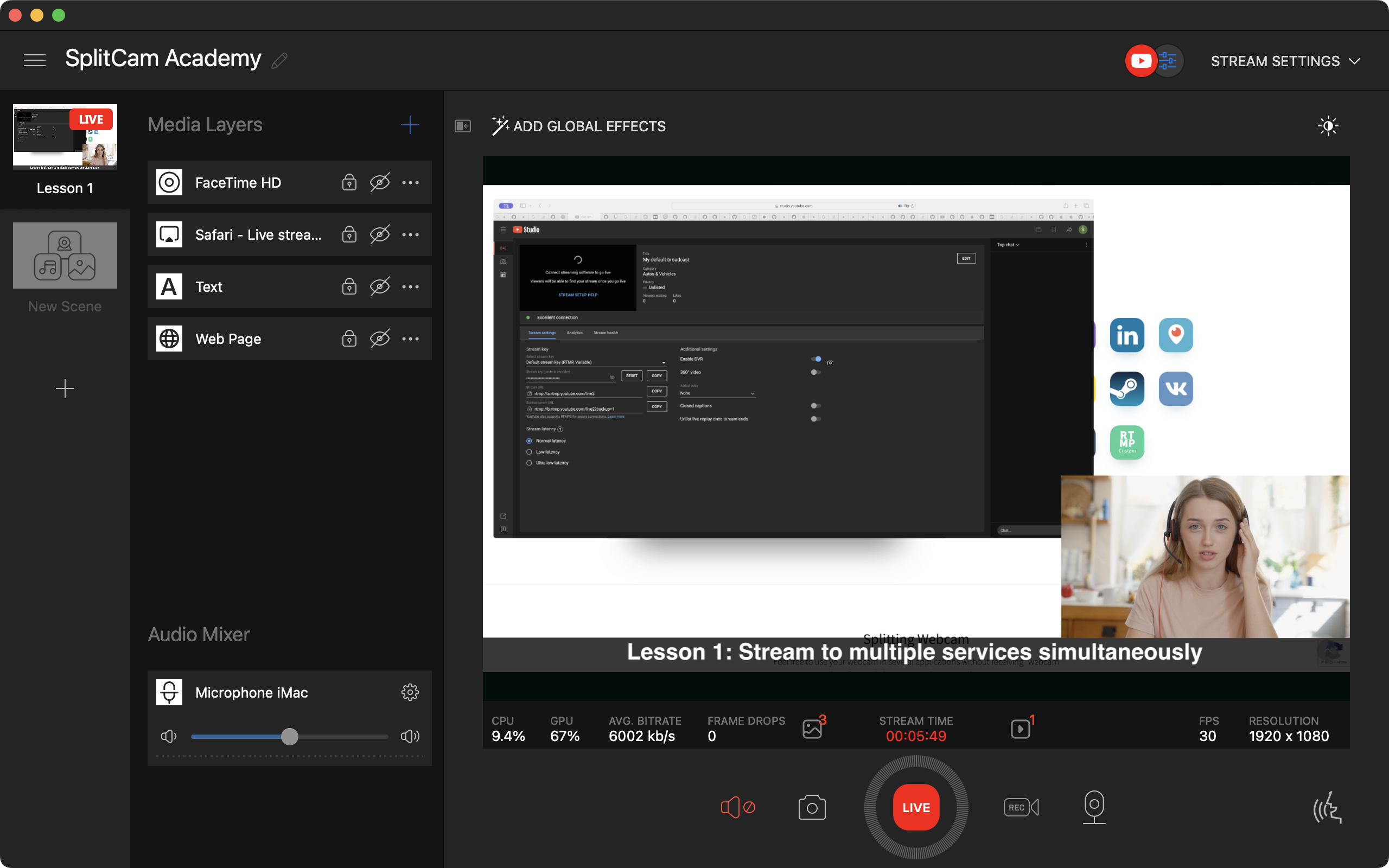Click the Steam icon in preview
This screenshot has height=868, width=1389.
(x=1127, y=388)
